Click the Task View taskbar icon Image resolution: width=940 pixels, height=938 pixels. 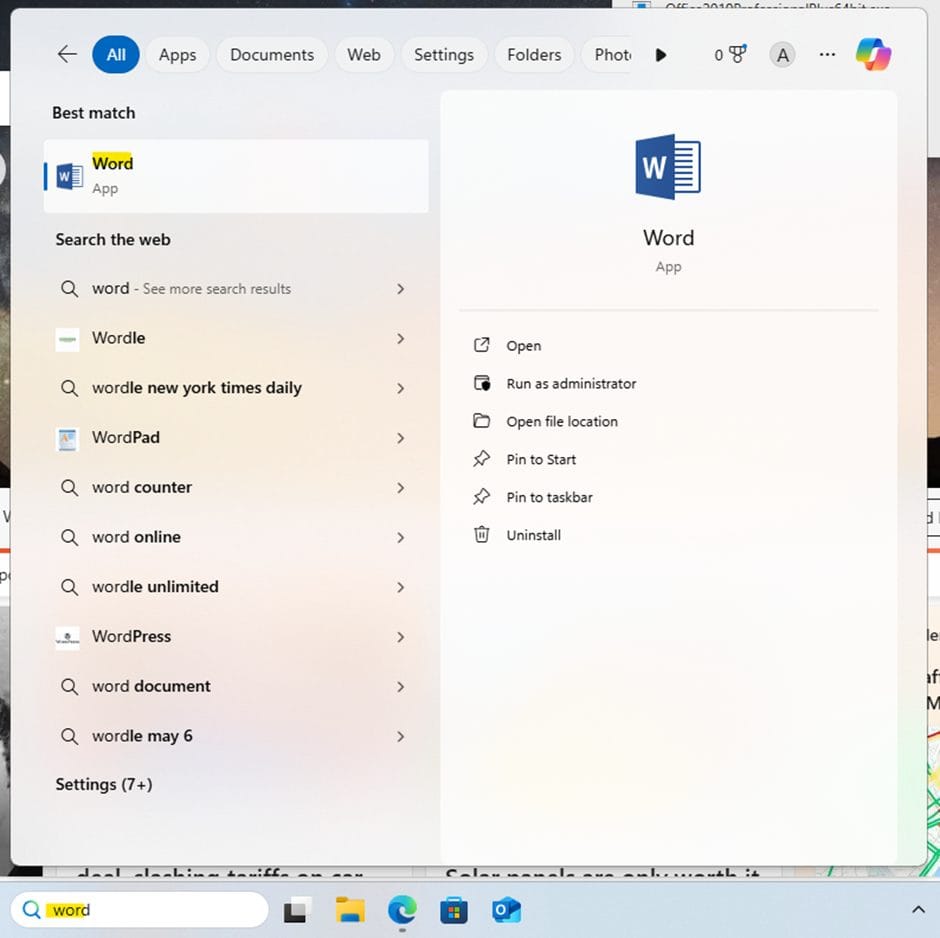pos(295,910)
